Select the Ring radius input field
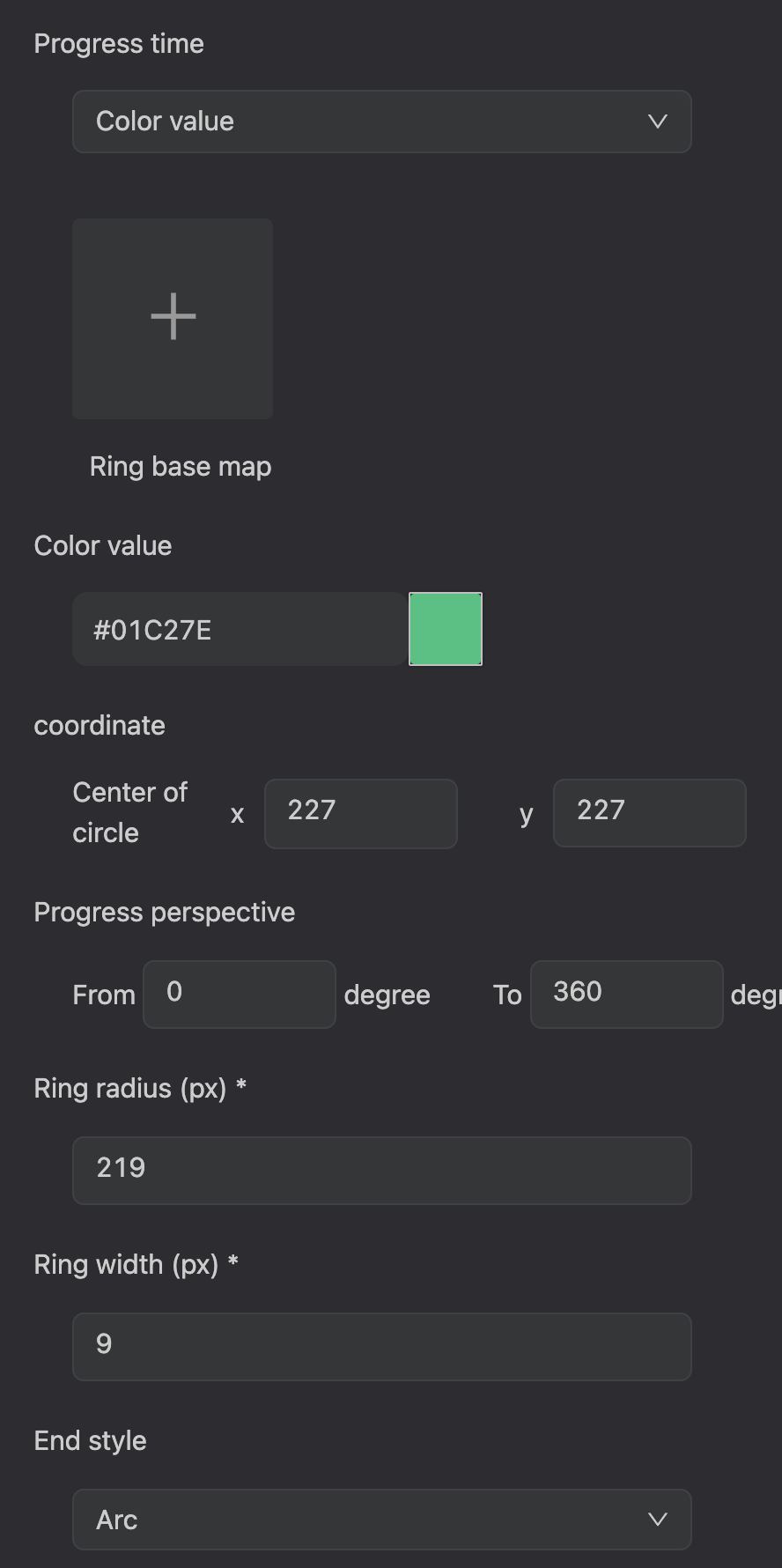The width and height of the screenshot is (782, 1568). (x=381, y=1171)
